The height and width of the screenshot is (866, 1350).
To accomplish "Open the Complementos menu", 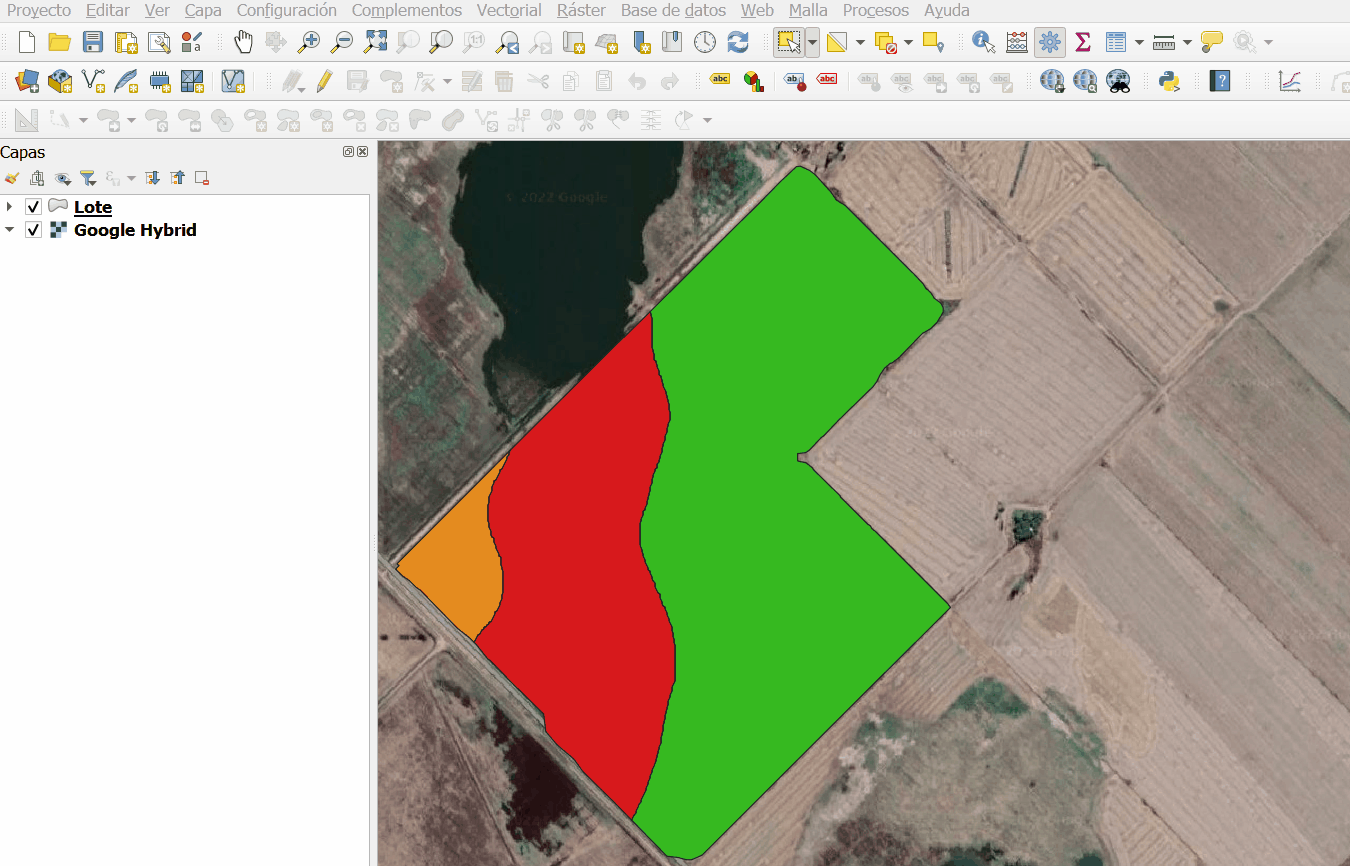I will pyautogui.click(x=406, y=10).
